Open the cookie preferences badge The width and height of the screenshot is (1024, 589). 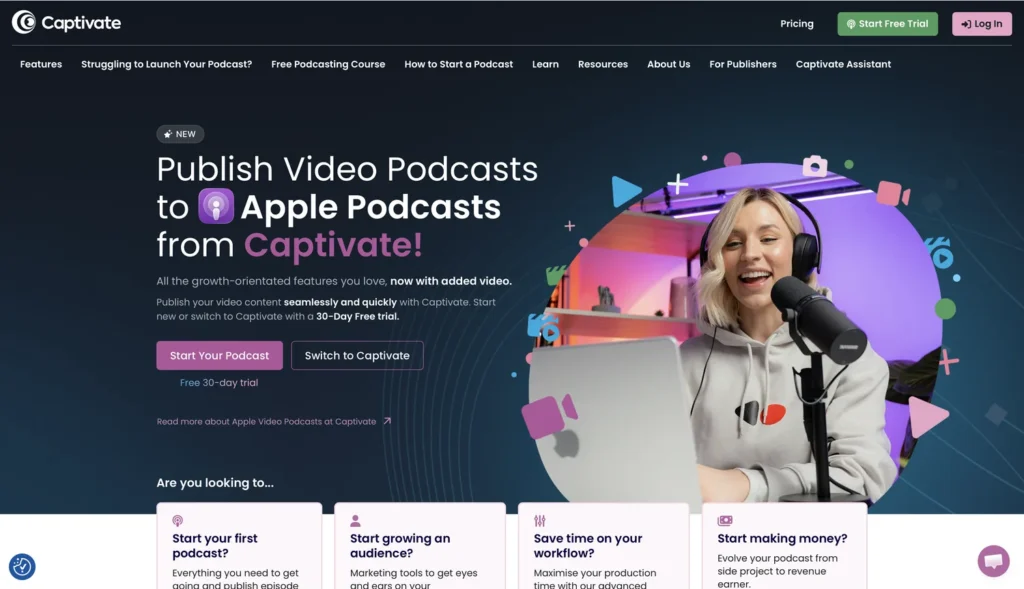22,566
